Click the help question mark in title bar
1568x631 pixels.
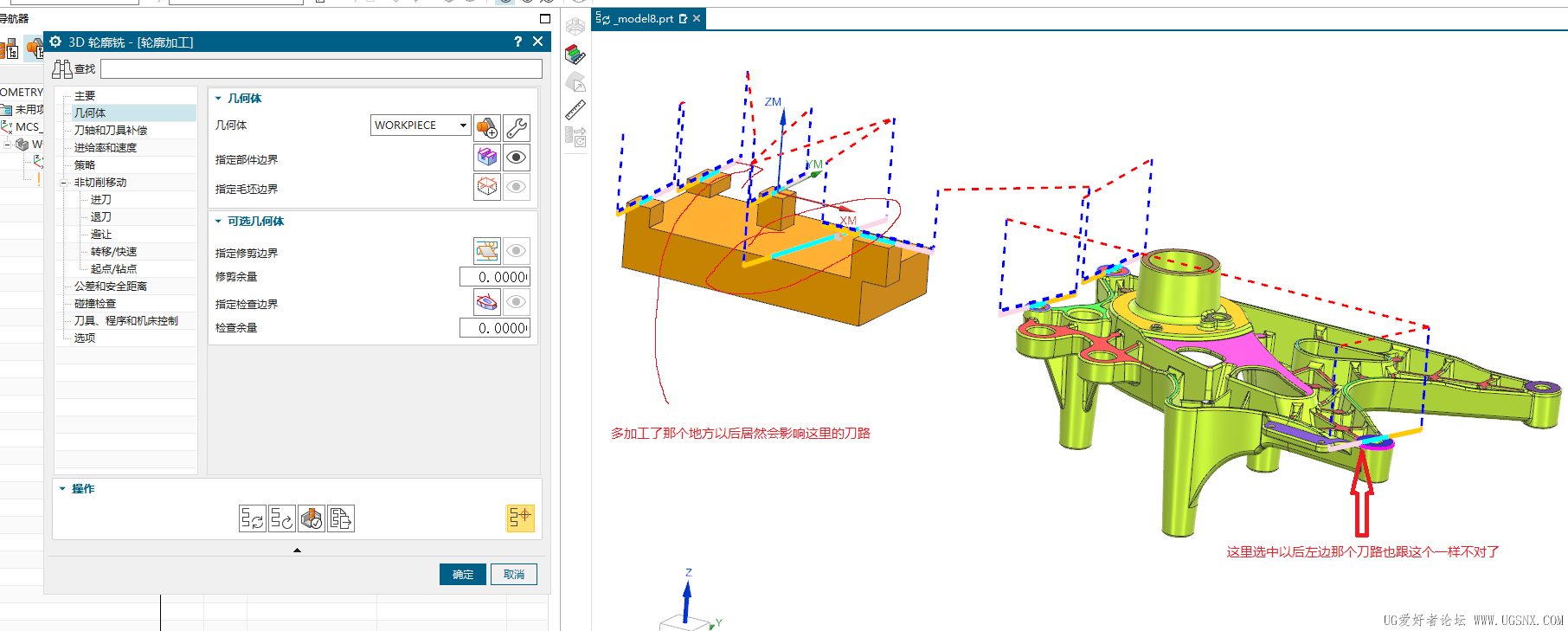tap(517, 42)
